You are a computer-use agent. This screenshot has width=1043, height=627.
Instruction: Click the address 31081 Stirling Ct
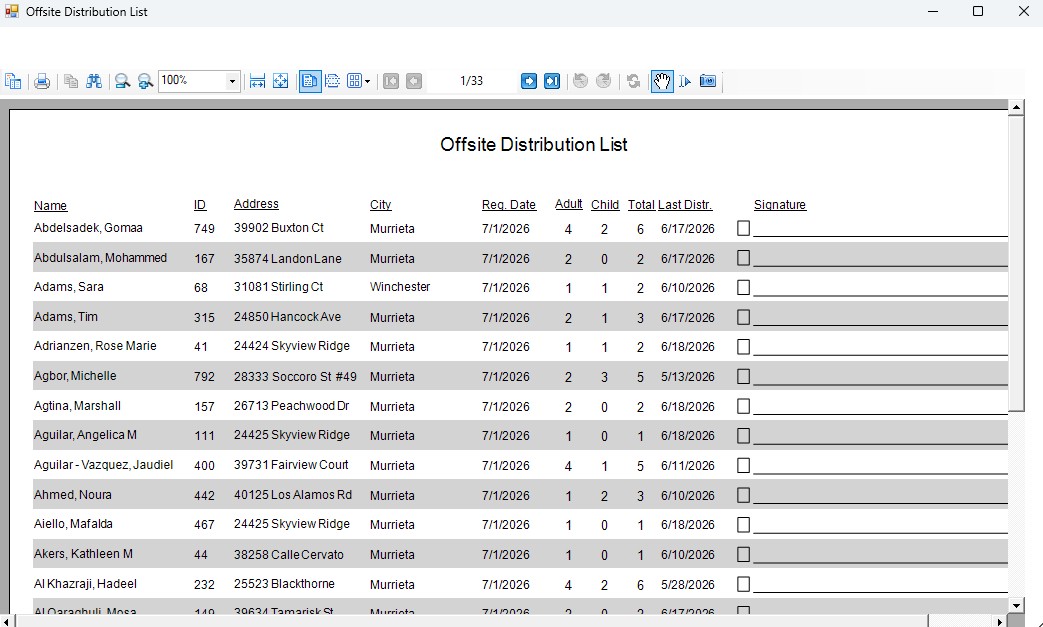coord(278,287)
